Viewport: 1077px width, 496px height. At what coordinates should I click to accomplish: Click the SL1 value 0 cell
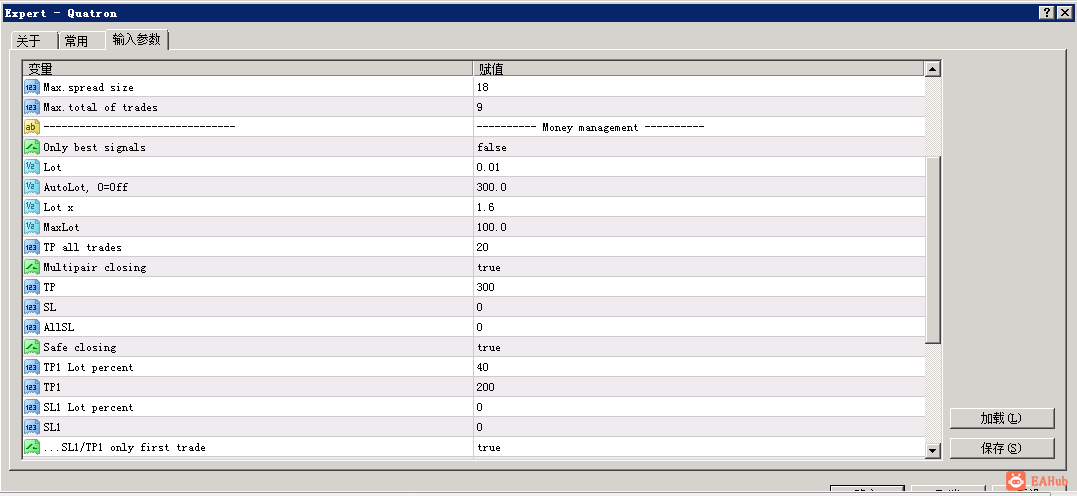point(699,427)
